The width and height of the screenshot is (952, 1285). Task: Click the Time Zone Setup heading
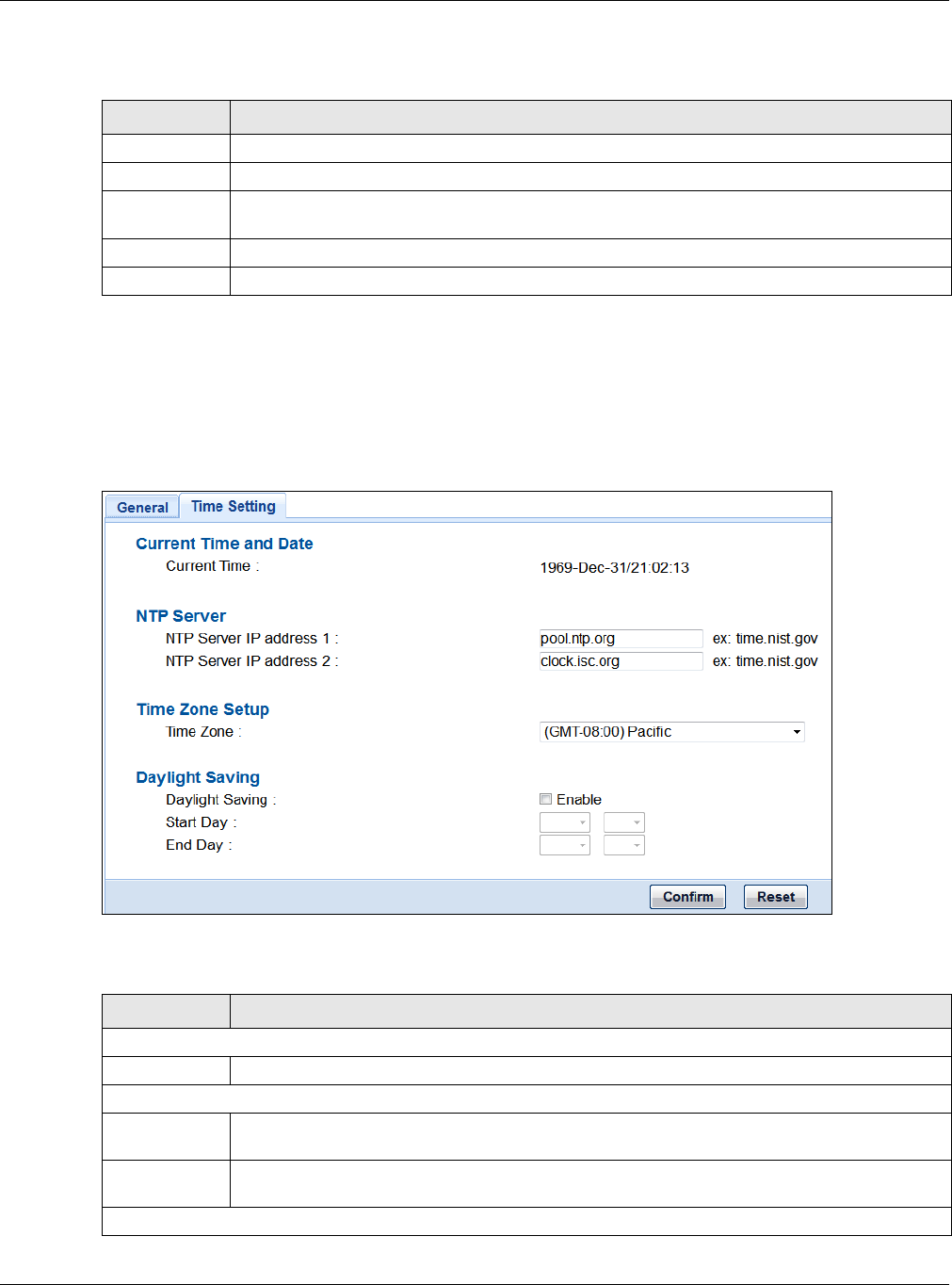coord(202,709)
